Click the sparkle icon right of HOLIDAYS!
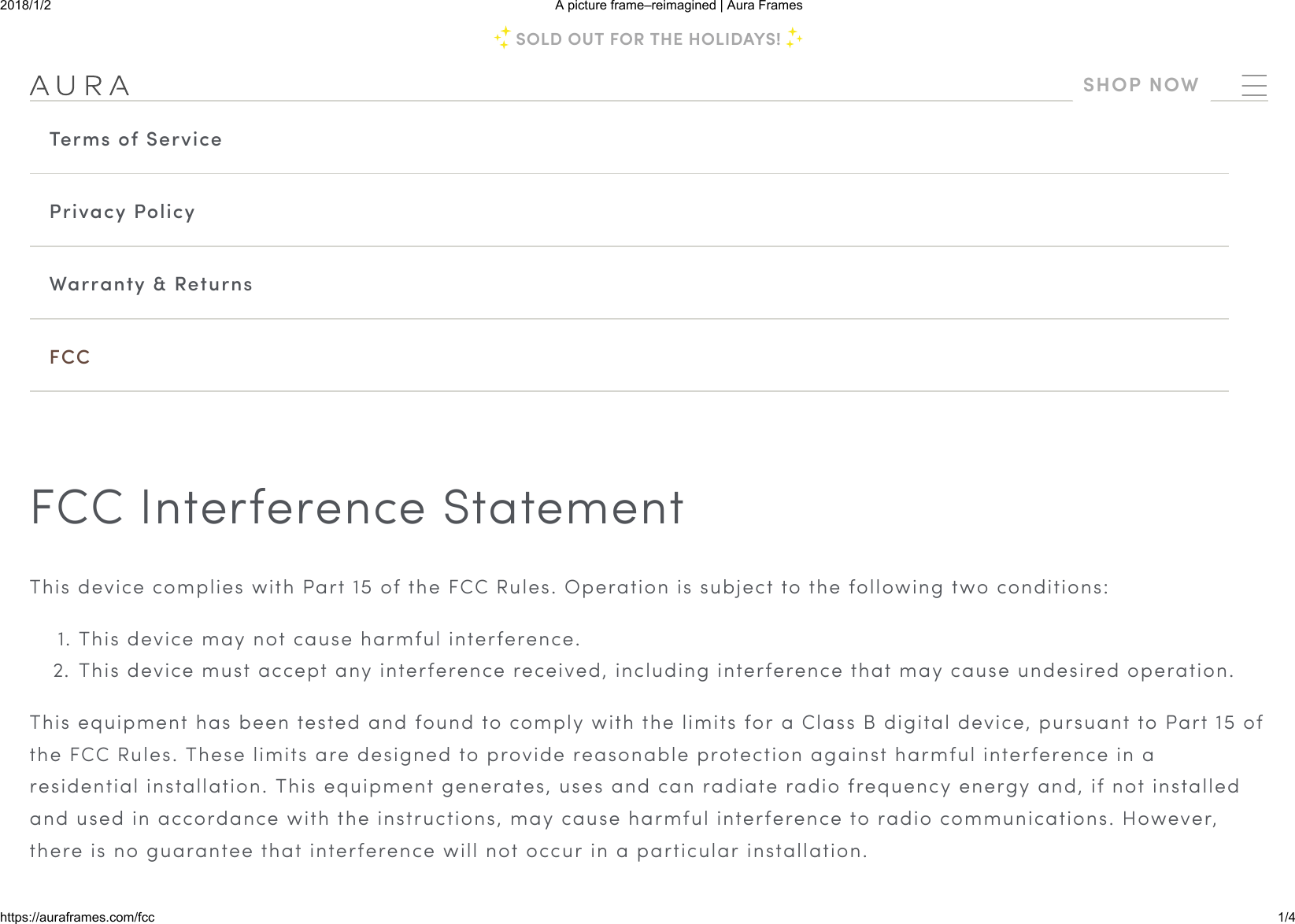This screenshot has width=1295, height=924. tap(794, 38)
